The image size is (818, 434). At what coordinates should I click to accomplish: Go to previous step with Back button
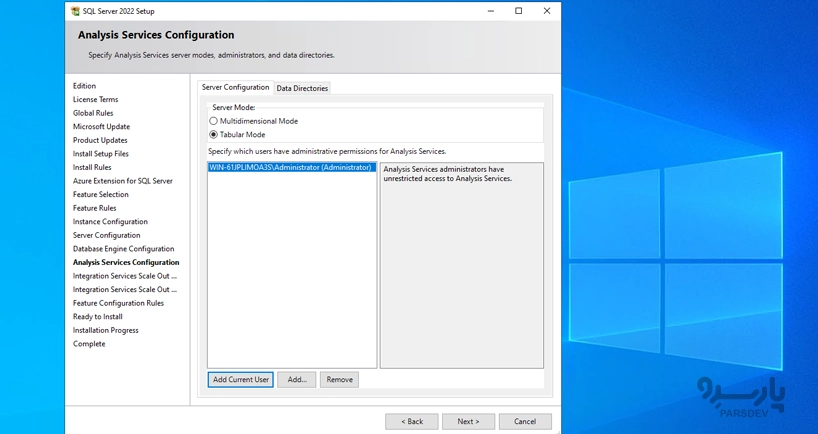pos(411,422)
